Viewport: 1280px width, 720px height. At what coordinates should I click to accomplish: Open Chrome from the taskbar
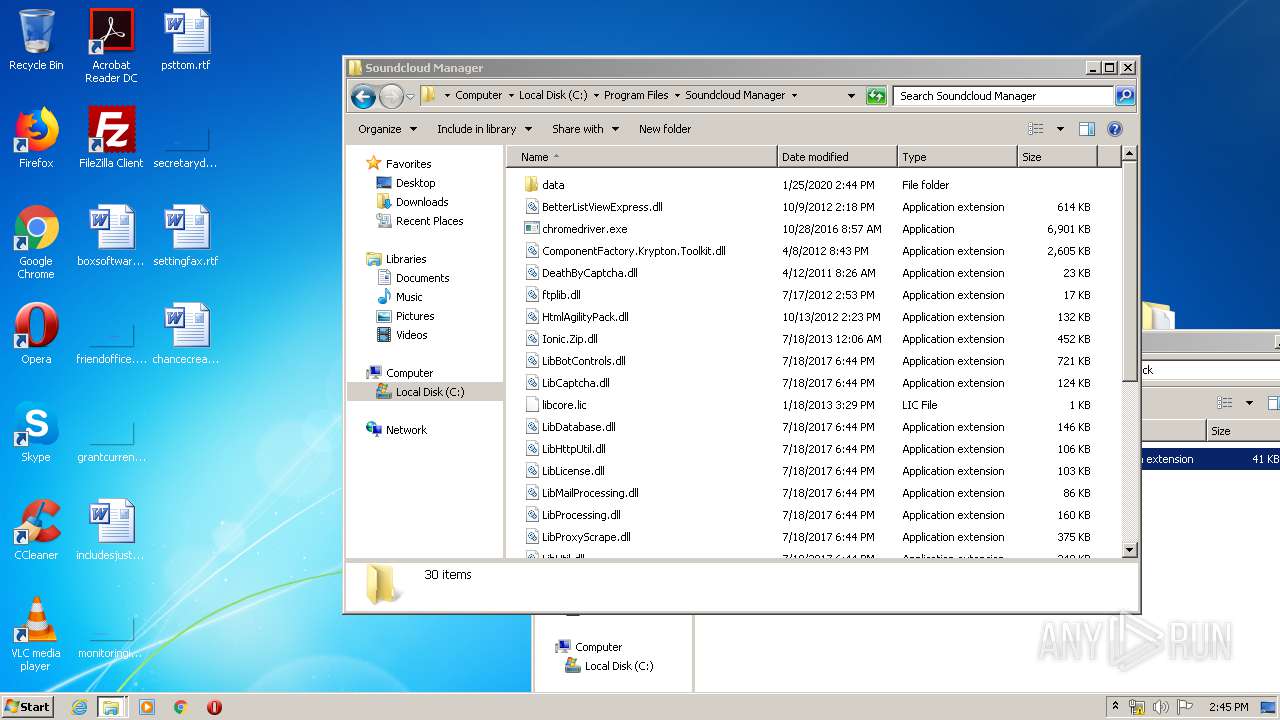[180, 707]
